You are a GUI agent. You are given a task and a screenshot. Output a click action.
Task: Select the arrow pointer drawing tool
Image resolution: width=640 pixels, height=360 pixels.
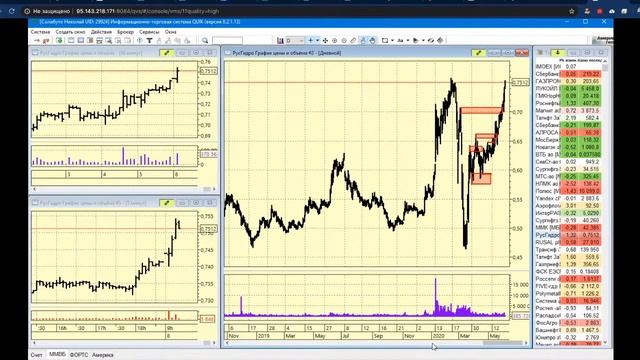point(416,40)
